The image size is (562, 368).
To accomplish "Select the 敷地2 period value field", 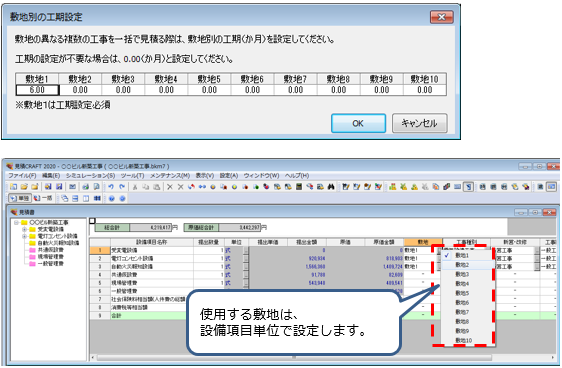I will 80,90.
